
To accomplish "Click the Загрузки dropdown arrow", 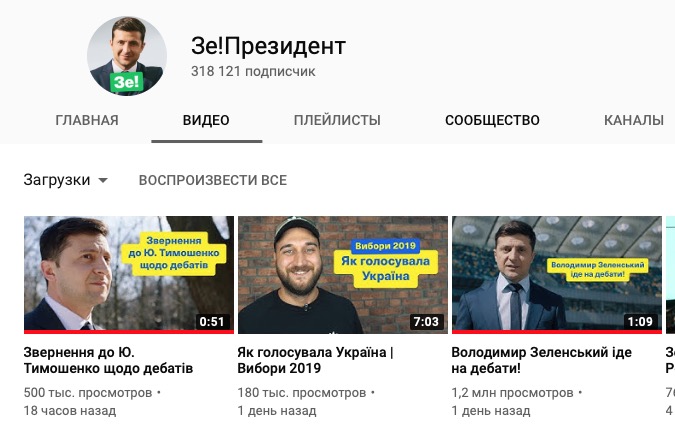I will (x=103, y=180).
